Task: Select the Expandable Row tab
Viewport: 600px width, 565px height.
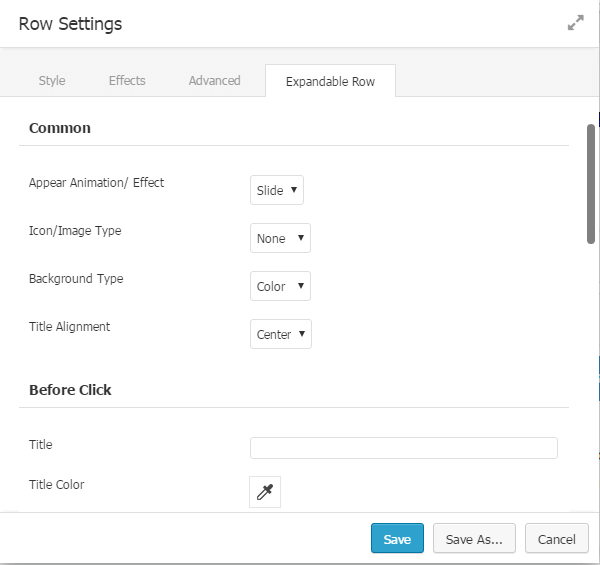Action: pos(330,81)
